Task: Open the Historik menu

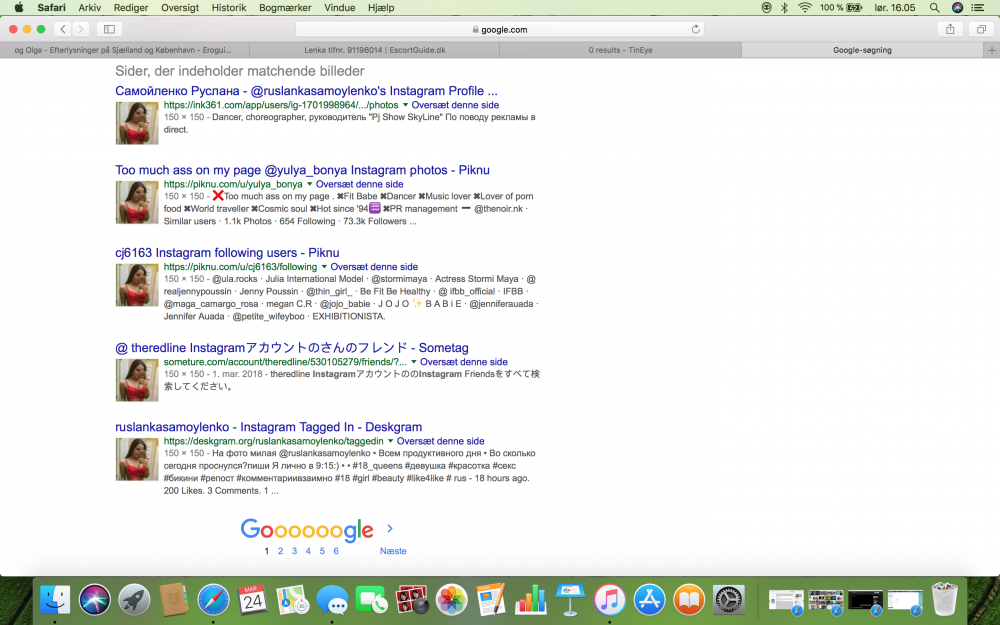Action: 228,8
